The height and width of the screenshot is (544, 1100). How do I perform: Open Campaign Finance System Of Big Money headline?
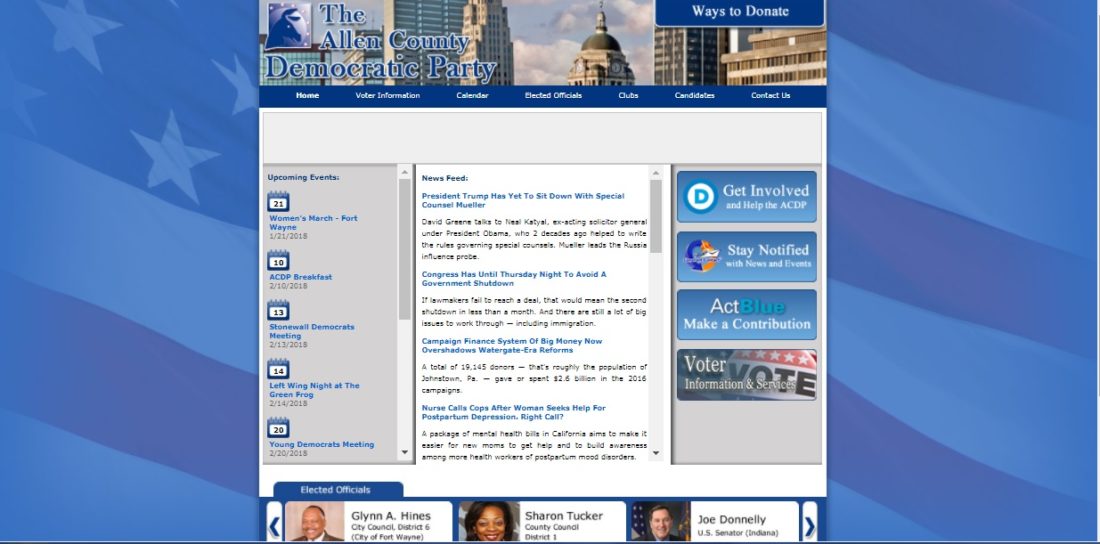click(x=512, y=345)
